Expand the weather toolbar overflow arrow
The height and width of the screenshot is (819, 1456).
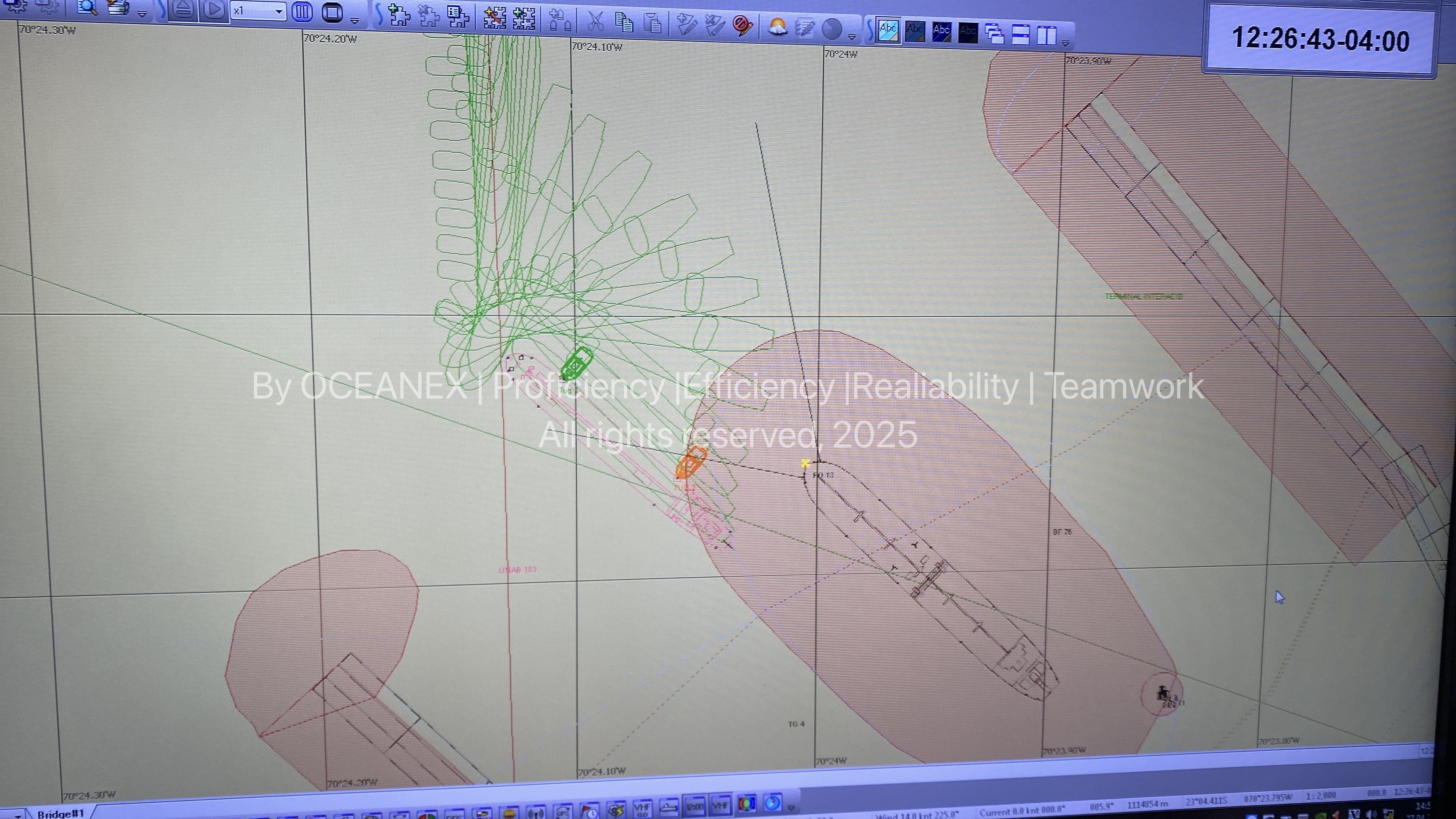852,37
